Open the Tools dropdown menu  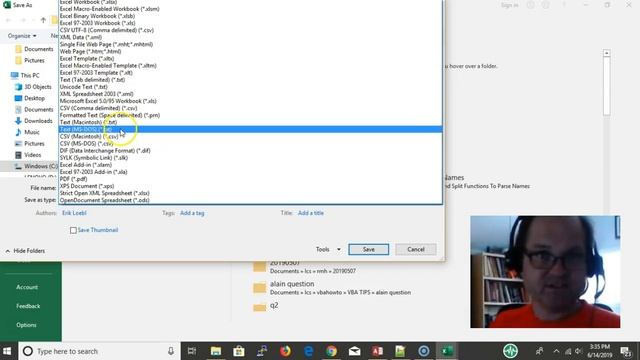tap(328, 249)
